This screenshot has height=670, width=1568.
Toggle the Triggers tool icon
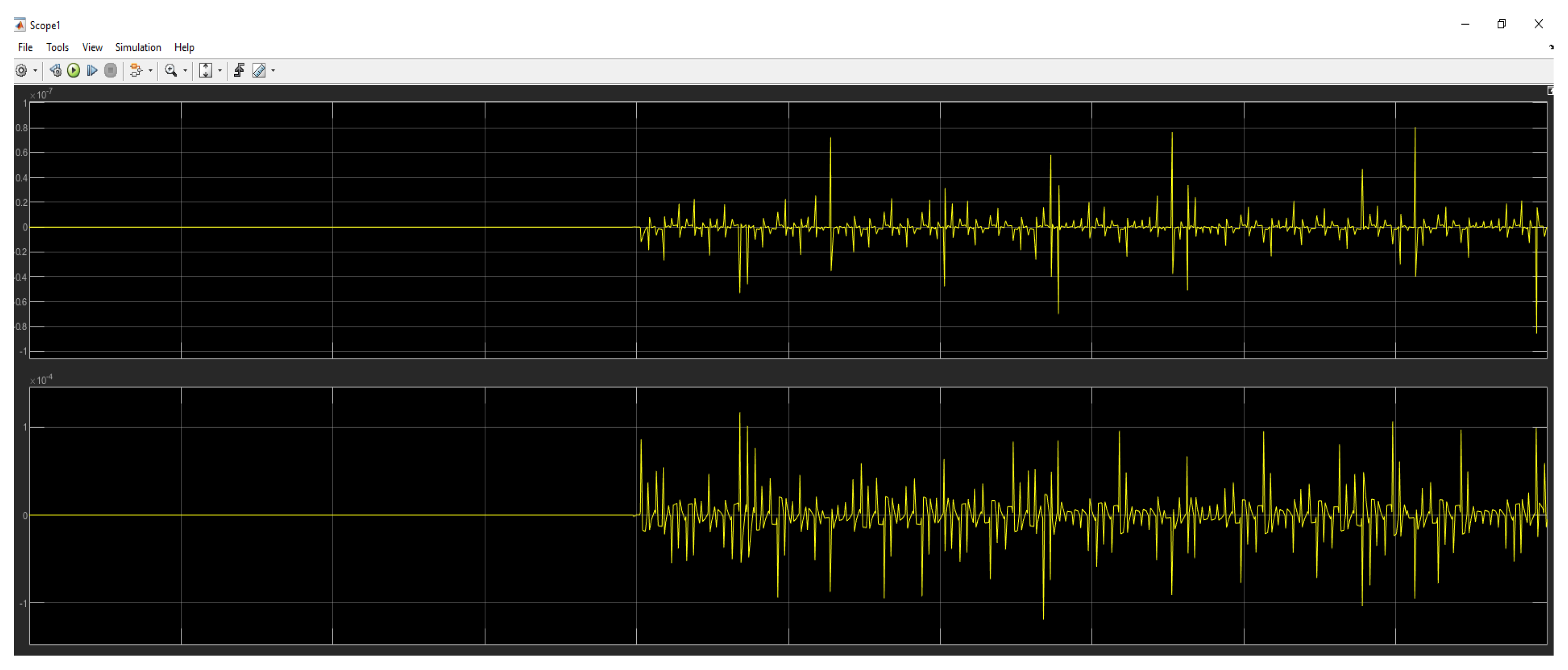pos(239,71)
